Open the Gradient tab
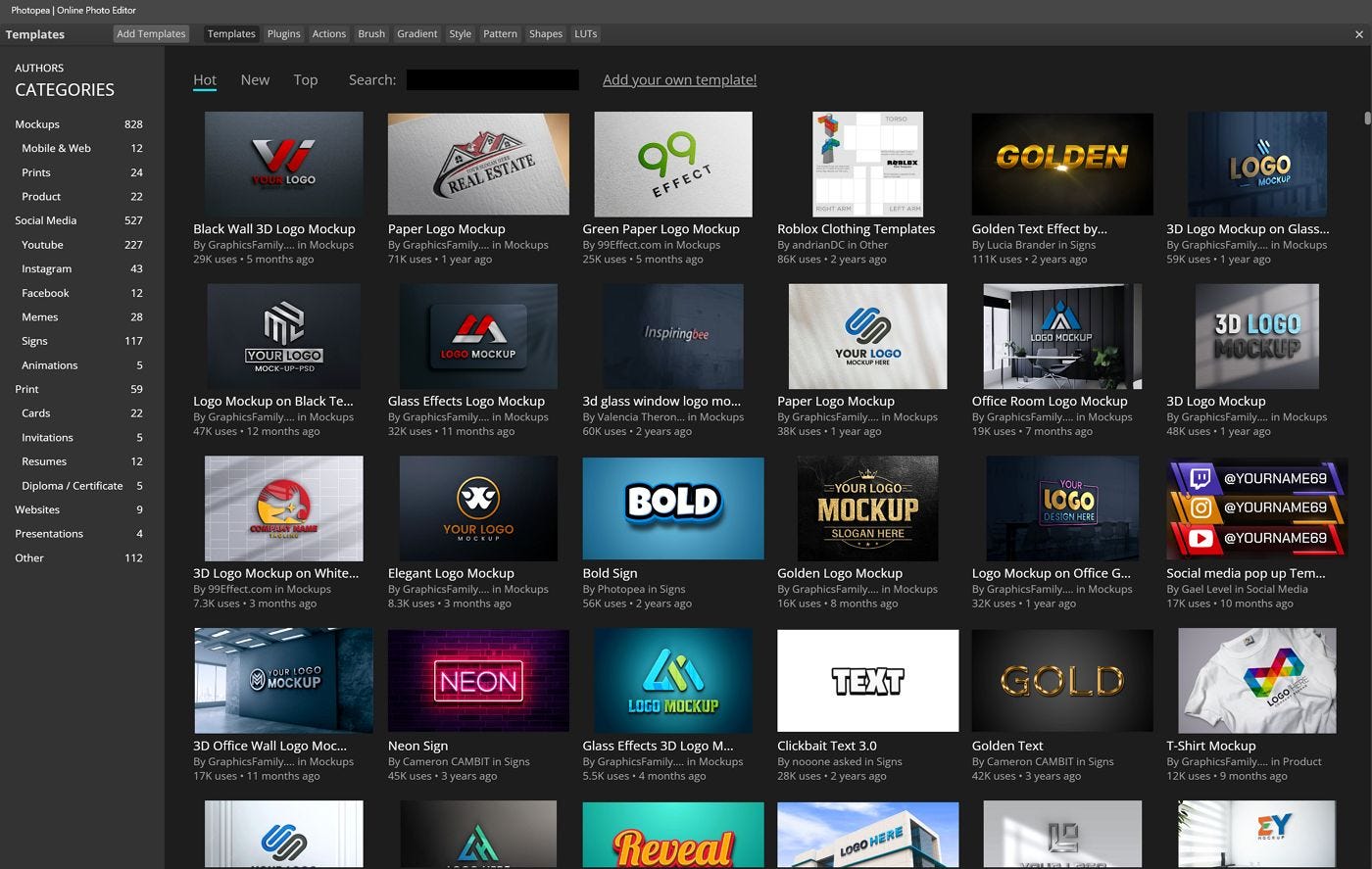 [x=416, y=33]
